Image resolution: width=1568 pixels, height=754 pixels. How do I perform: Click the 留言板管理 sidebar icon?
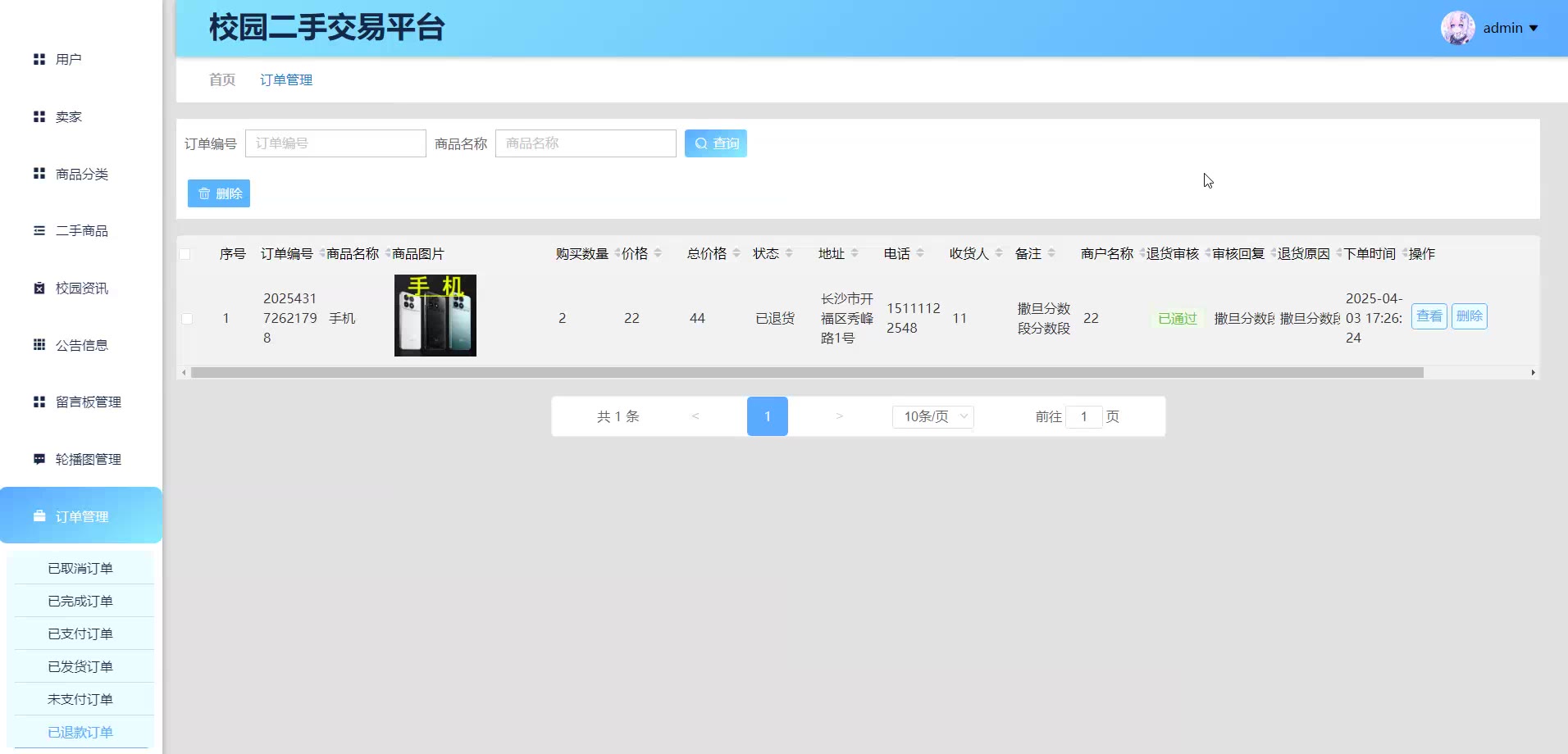(x=39, y=402)
